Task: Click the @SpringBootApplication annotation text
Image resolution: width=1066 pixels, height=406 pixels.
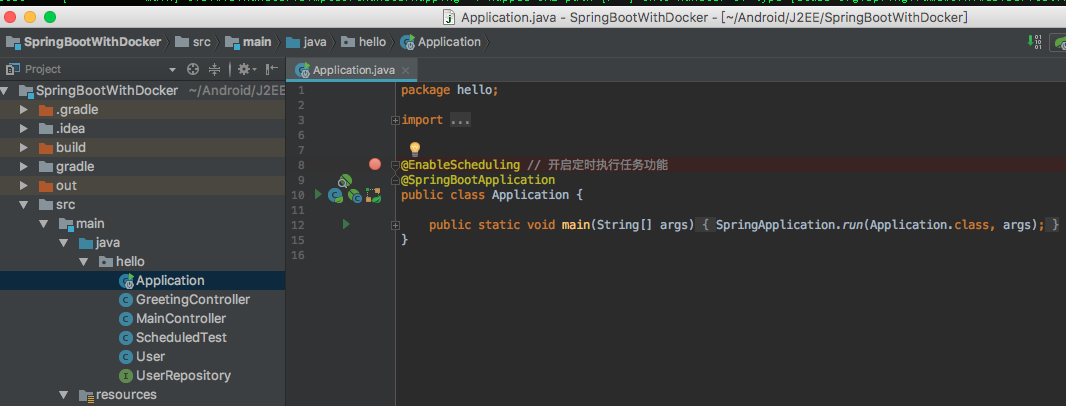Action: 478,180
